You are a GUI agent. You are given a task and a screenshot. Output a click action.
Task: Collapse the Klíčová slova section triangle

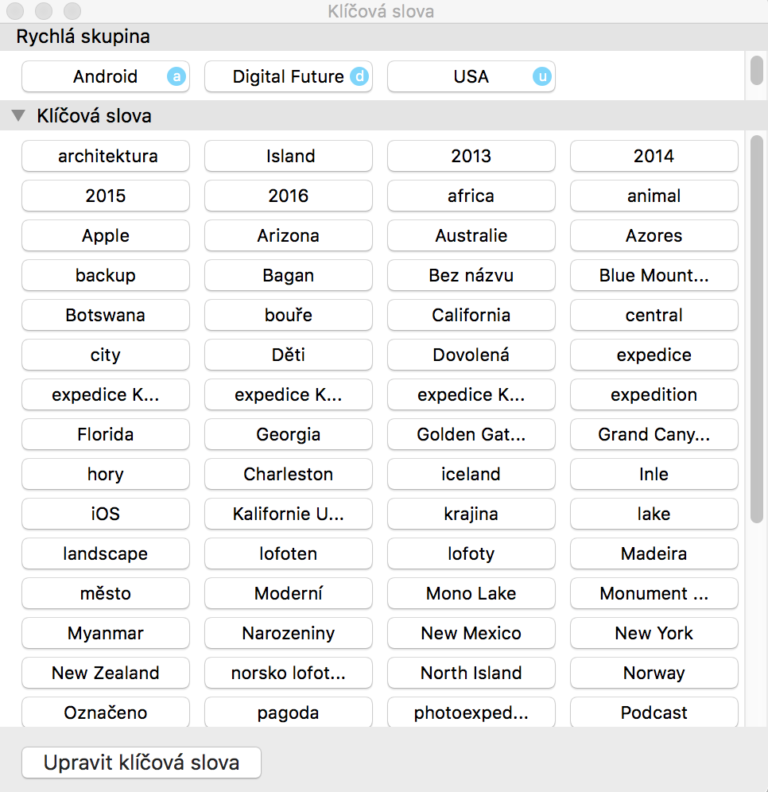(x=18, y=116)
